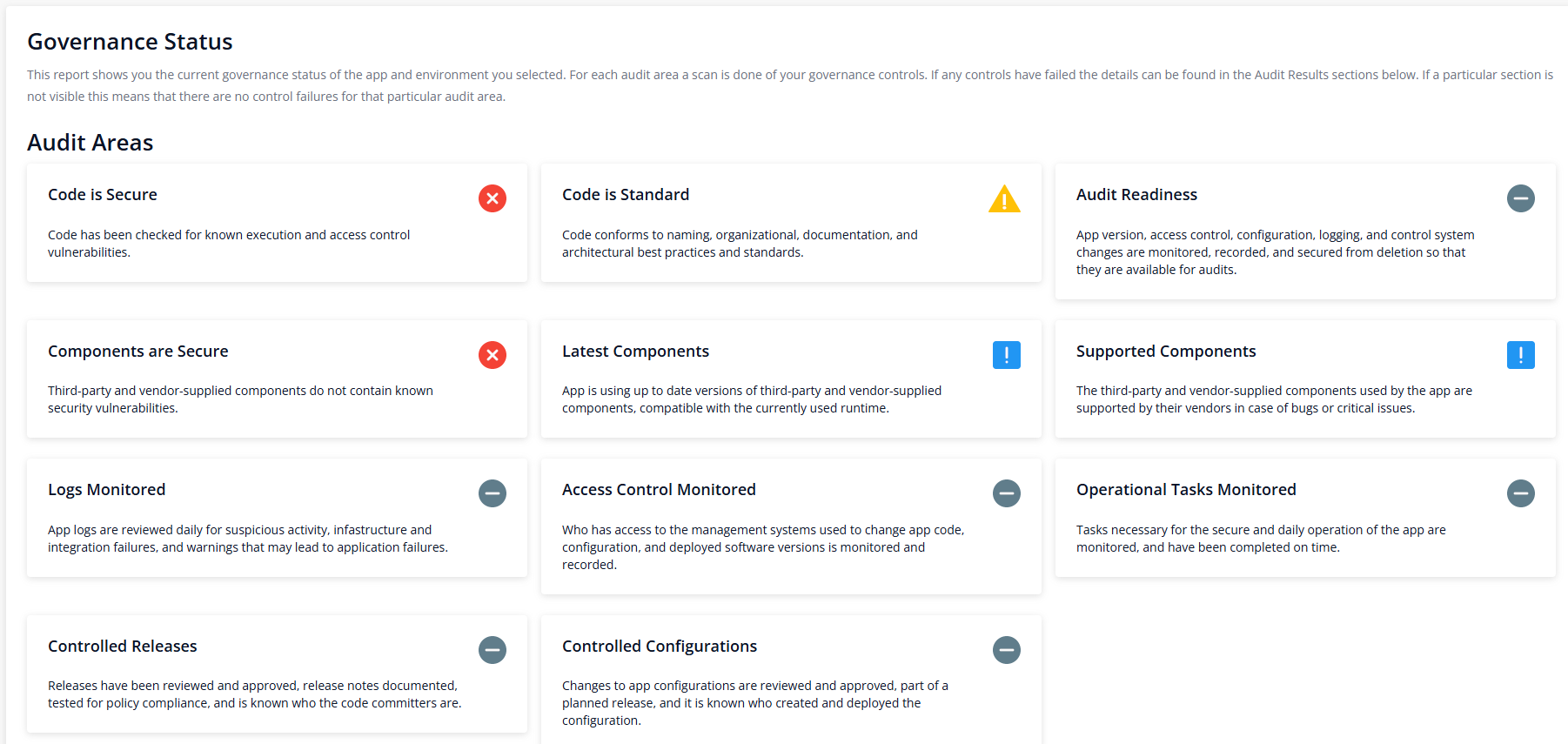Click the Logs Monitored description text
The image size is (1568, 744).
248,539
